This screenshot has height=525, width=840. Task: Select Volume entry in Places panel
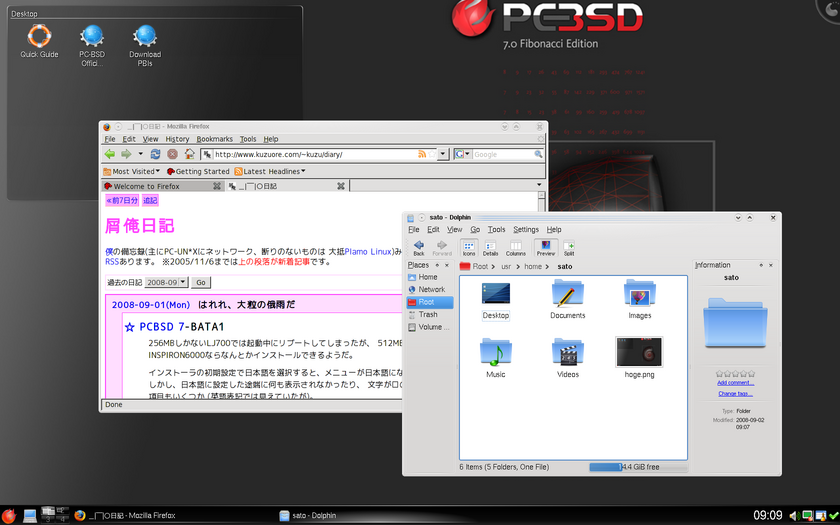430,327
